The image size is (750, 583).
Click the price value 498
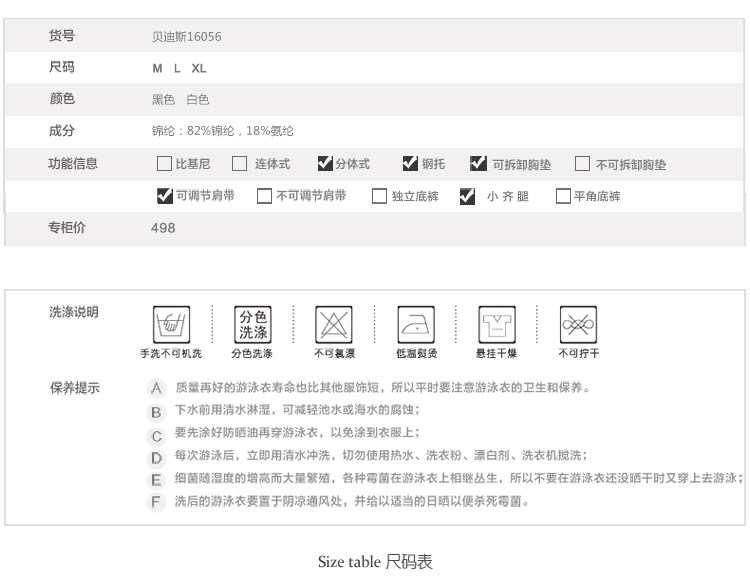pos(163,228)
